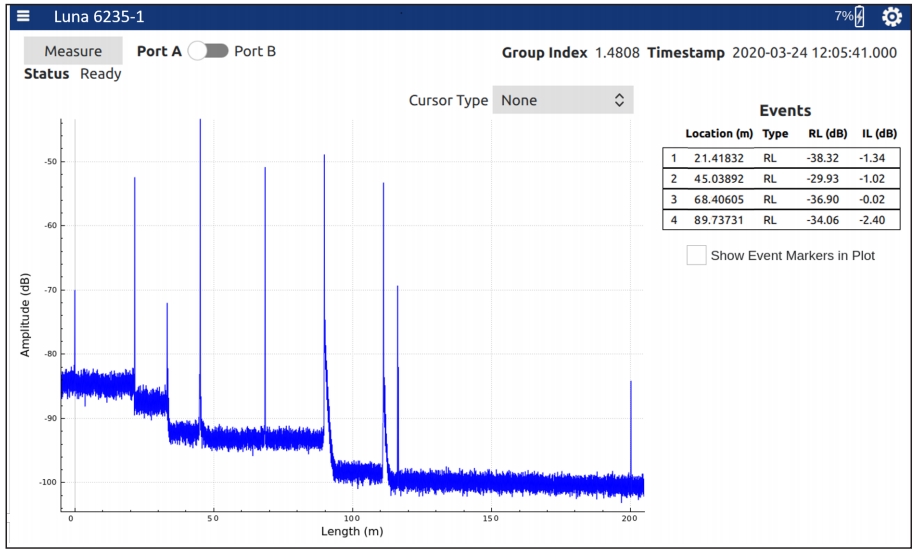Click the battery status icon
Image resolution: width=917 pixels, height=551 pixels.
tap(860, 16)
